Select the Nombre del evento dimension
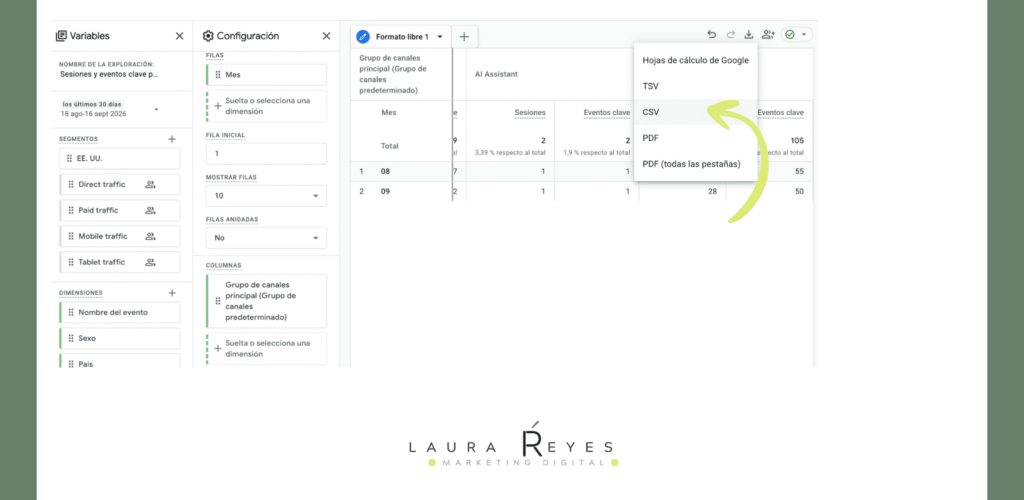Image resolution: width=1024 pixels, height=500 pixels. pos(120,313)
